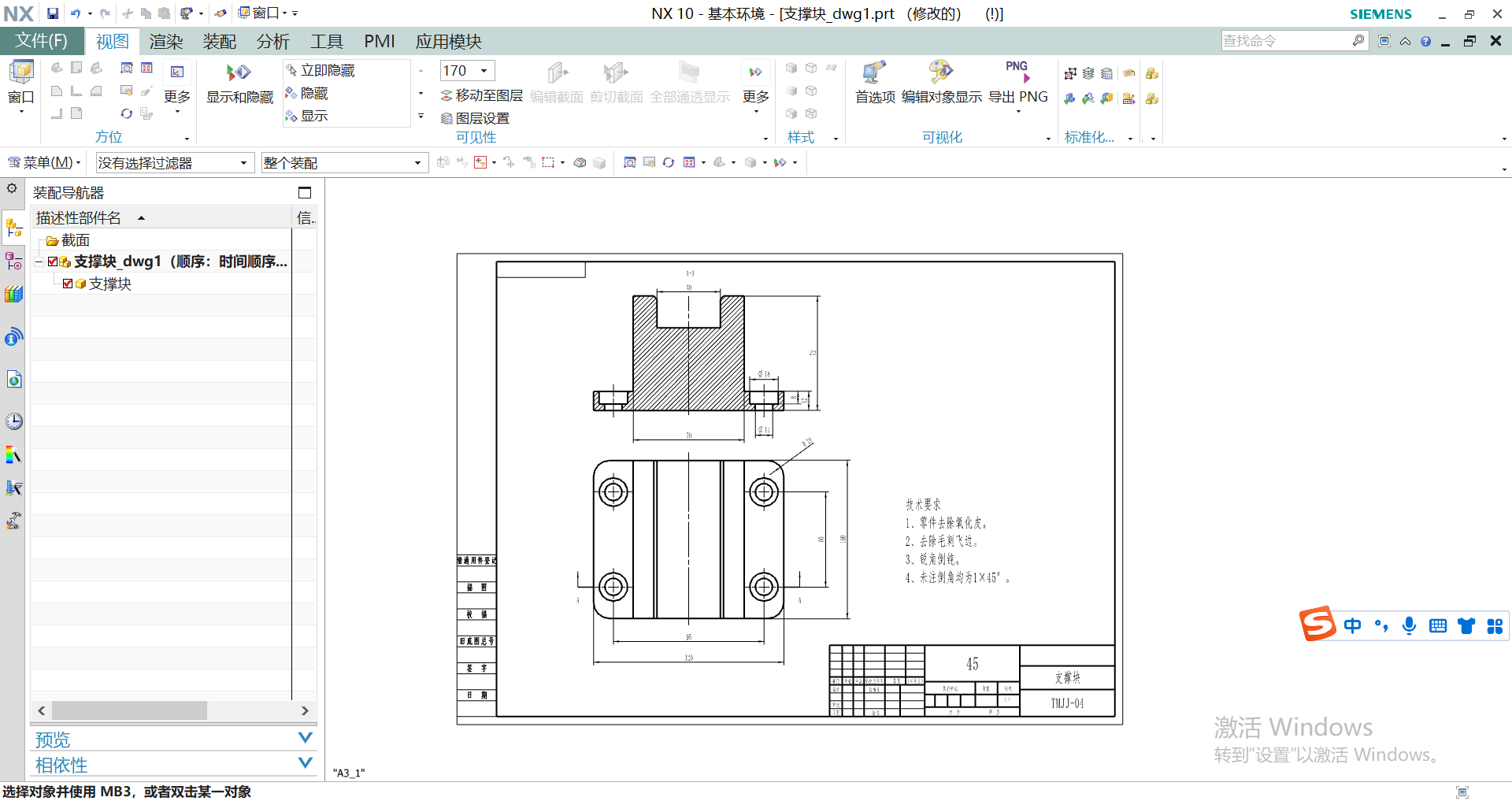Open the Sogou toolbox grid icon

coord(1495,626)
